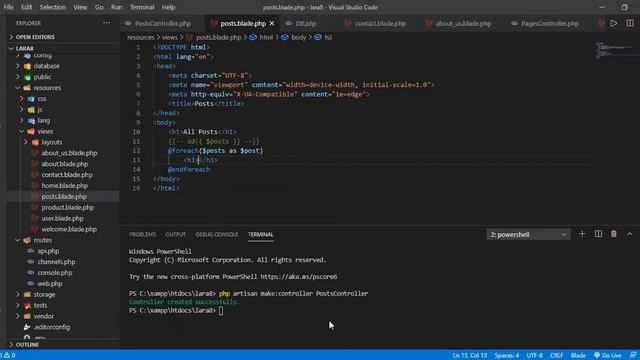This screenshot has height=360, width=640.
Task: Open user.blade.php in explorer tree
Action: click(62, 218)
